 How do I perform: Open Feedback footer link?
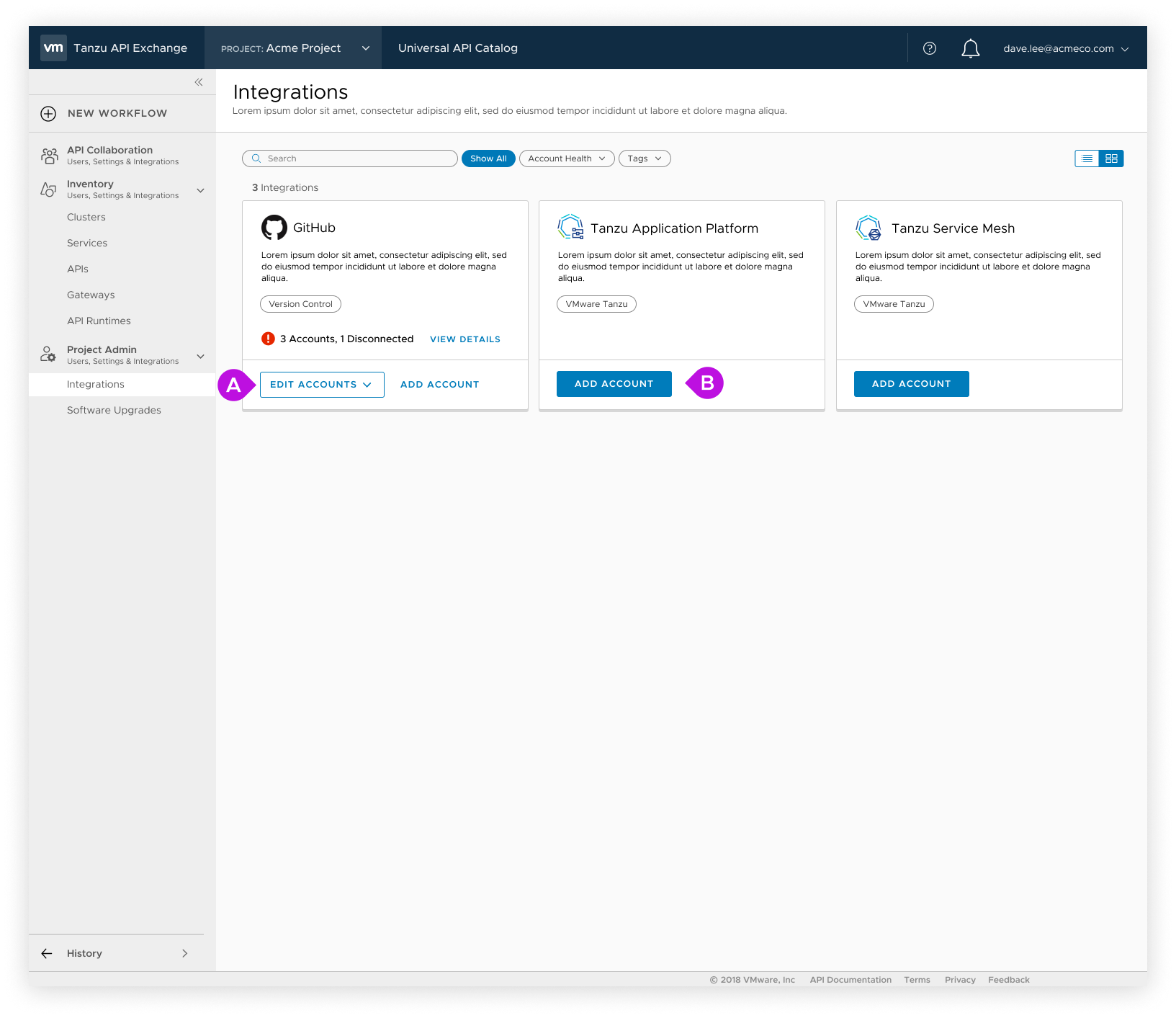click(x=1009, y=980)
